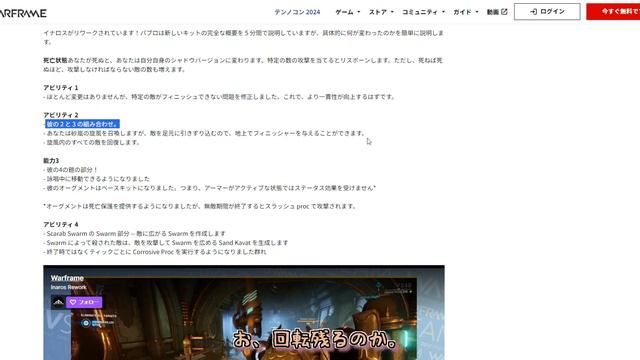Screen dimensions: 640x360
Task: Click the 詠唱中に移動できるようになりました line
Action: [x=96, y=179]
